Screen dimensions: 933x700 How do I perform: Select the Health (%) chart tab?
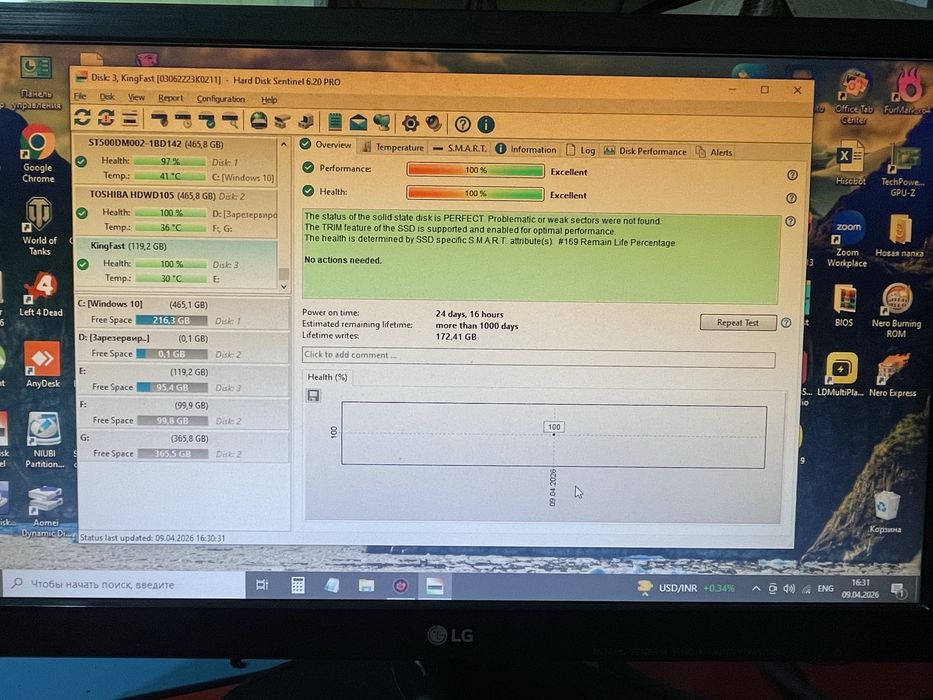coord(327,377)
